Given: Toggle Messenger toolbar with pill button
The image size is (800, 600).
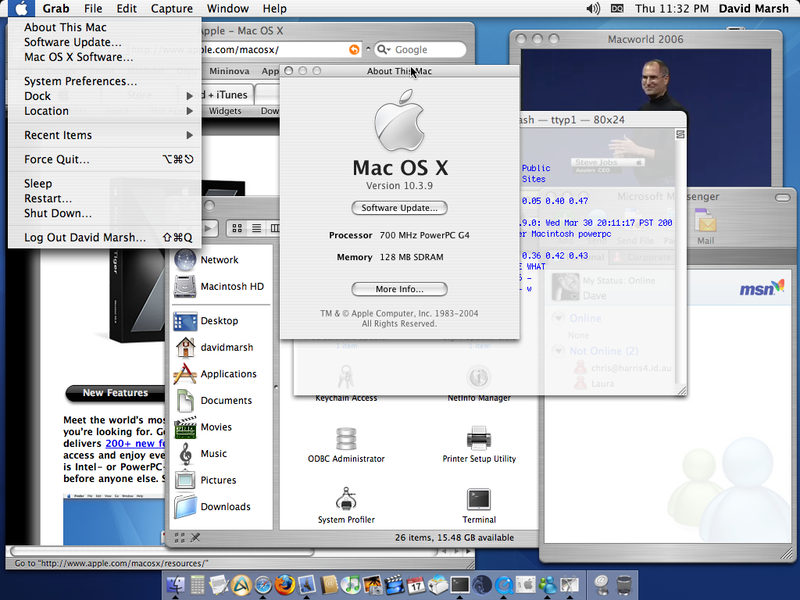Looking at the screenshot, I should pos(782,197).
